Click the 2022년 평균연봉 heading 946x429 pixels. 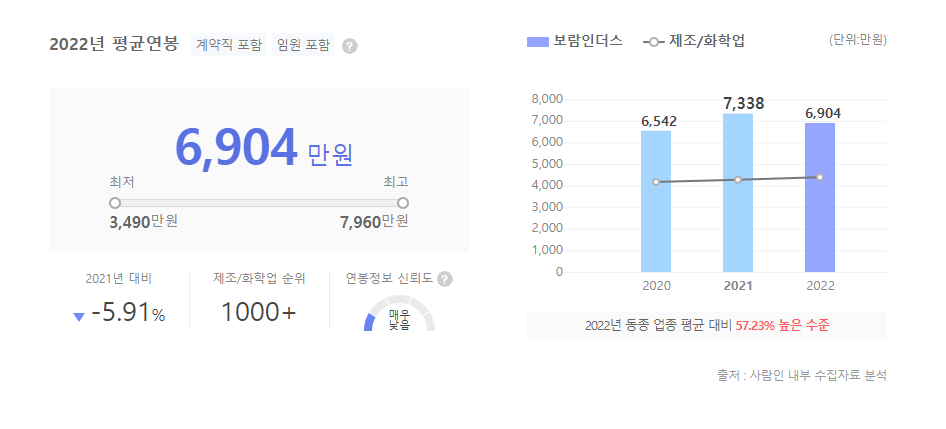click(x=114, y=44)
